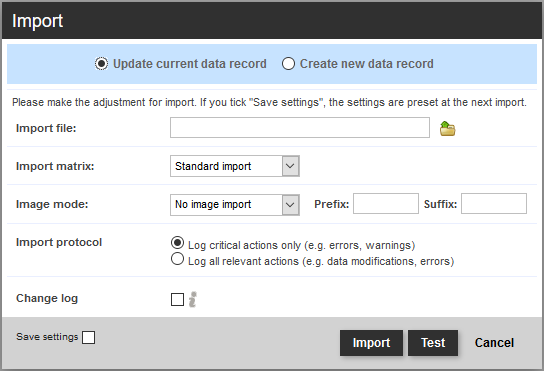
Task: Focus the Suffix input box
Action: click(x=494, y=204)
